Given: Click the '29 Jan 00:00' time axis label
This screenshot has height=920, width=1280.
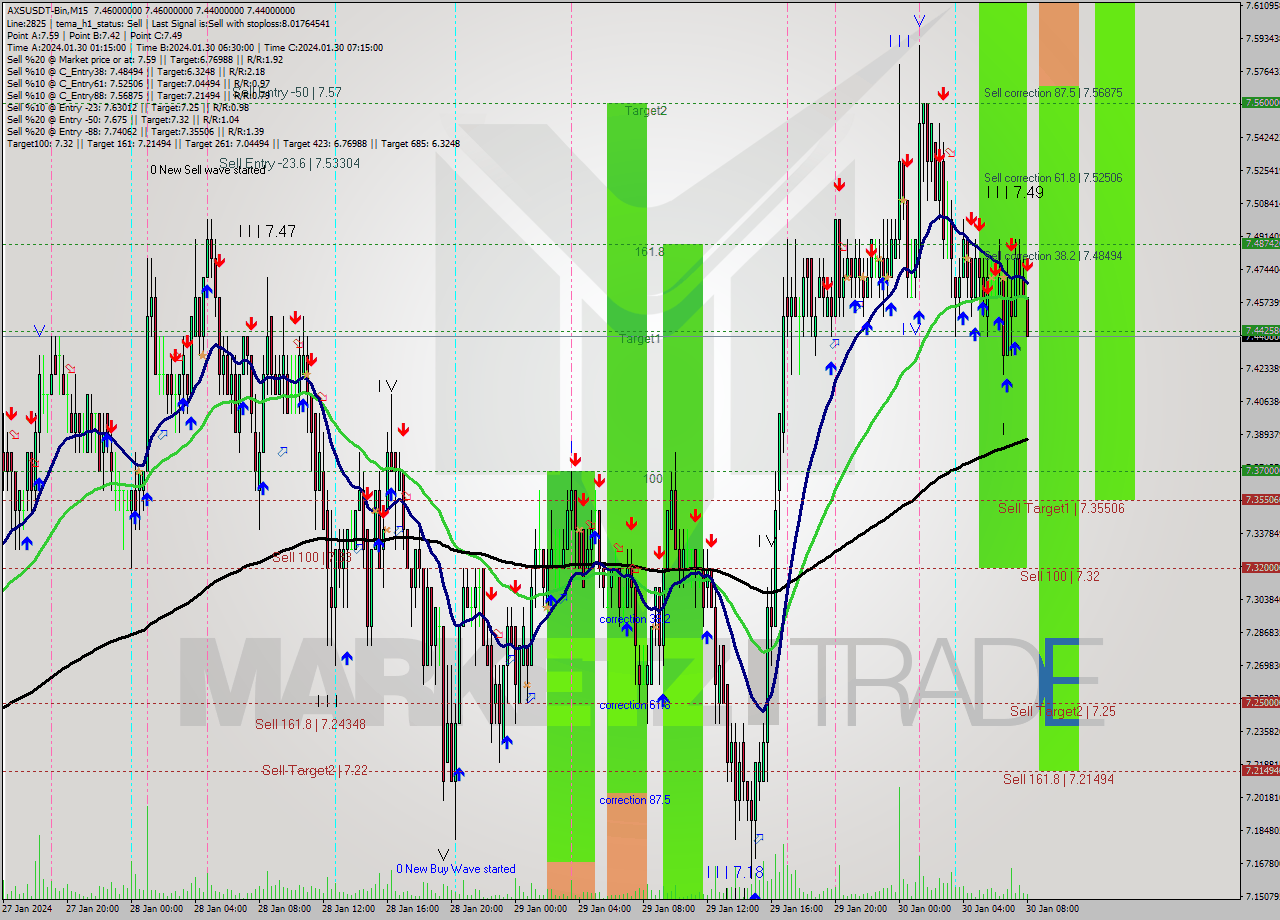Looking at the screenshot, I should [542, 909].
